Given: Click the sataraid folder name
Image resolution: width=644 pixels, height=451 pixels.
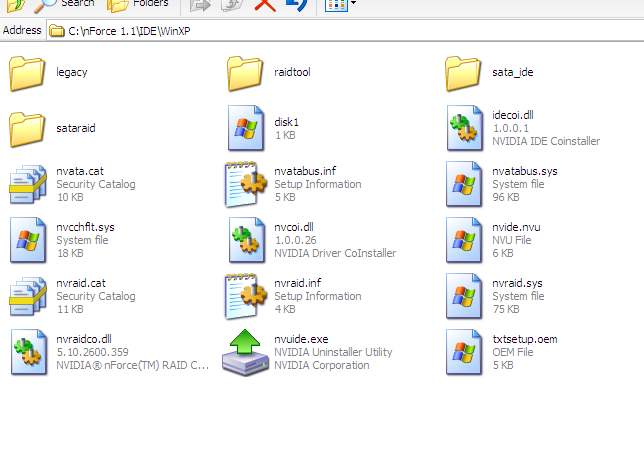Looking at the screenshot, I should click(x=76, y=128).
